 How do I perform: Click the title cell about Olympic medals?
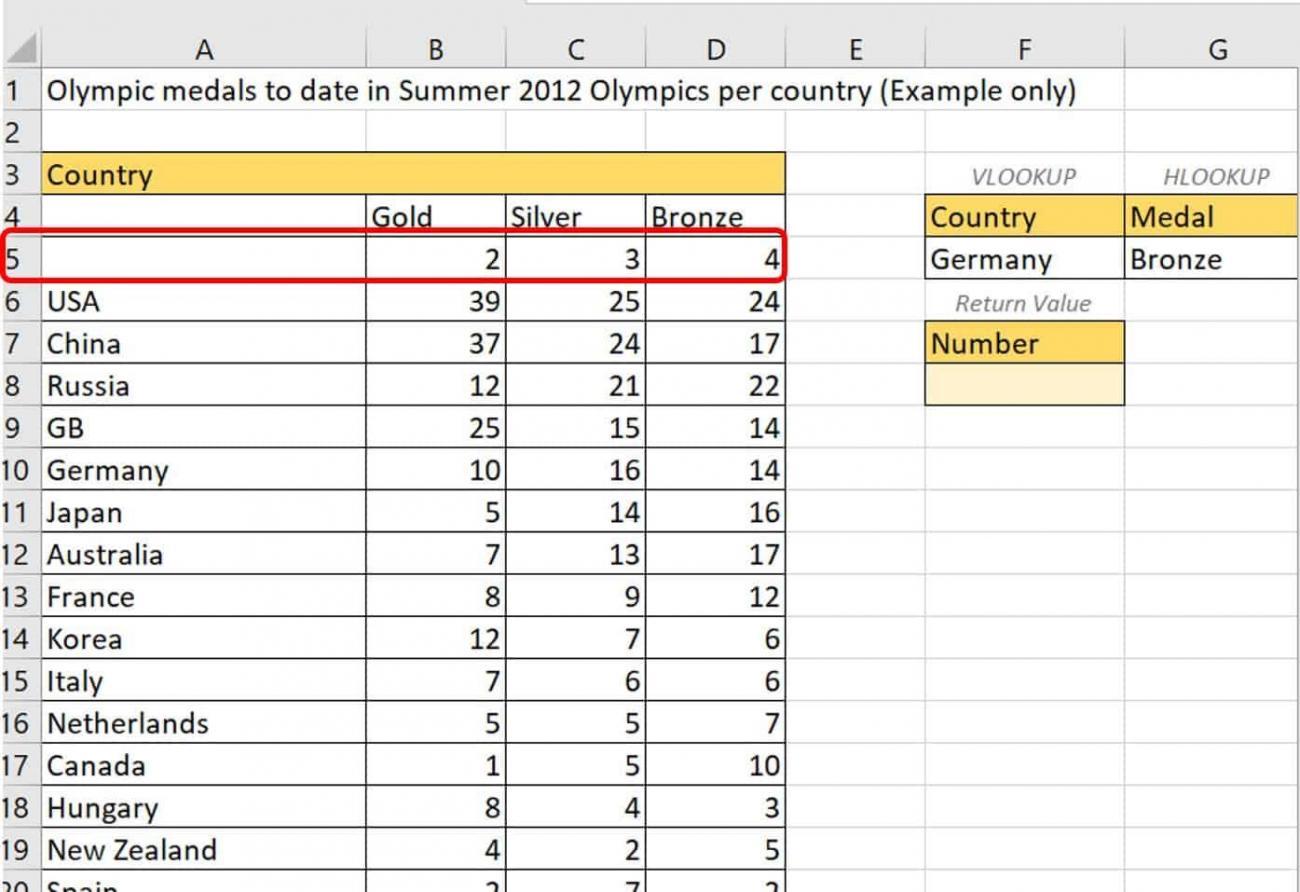point(205,90)
